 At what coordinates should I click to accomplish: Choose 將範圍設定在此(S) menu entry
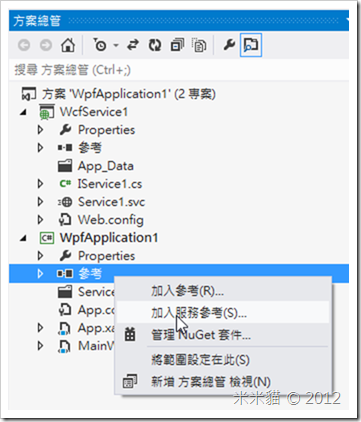pos(223,360)
